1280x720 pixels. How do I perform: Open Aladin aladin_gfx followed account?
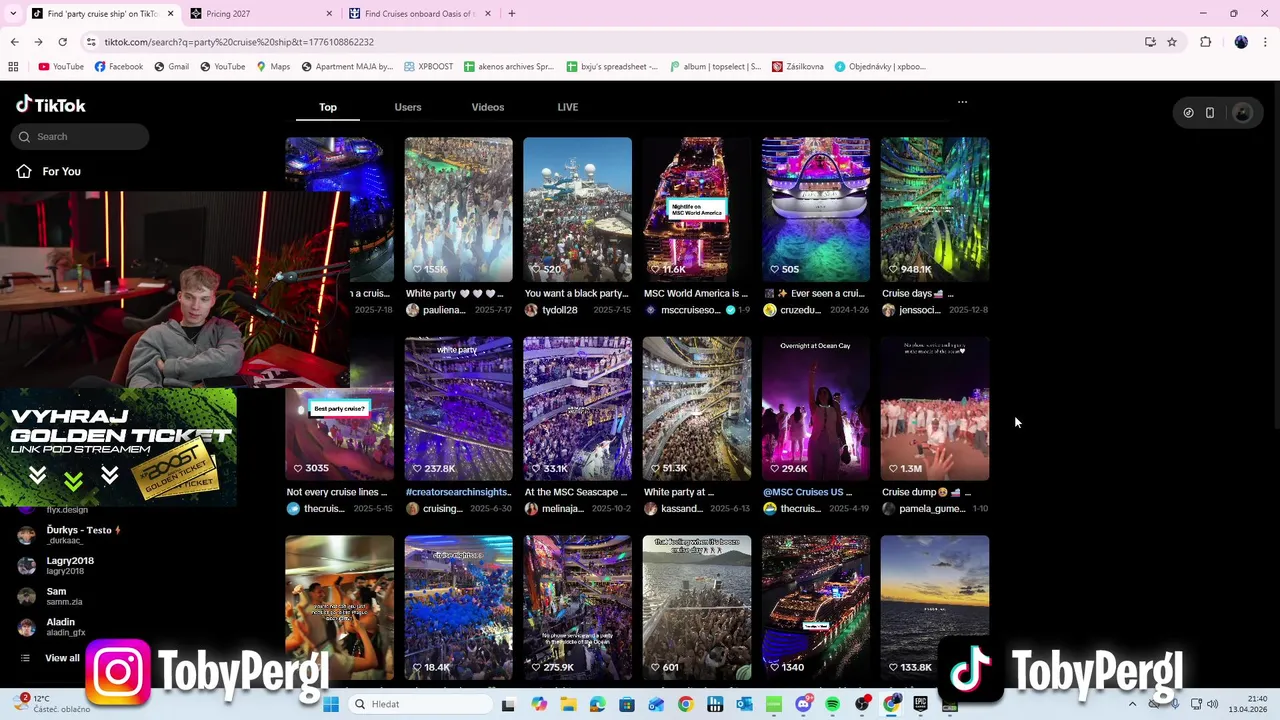coord(53,627)
